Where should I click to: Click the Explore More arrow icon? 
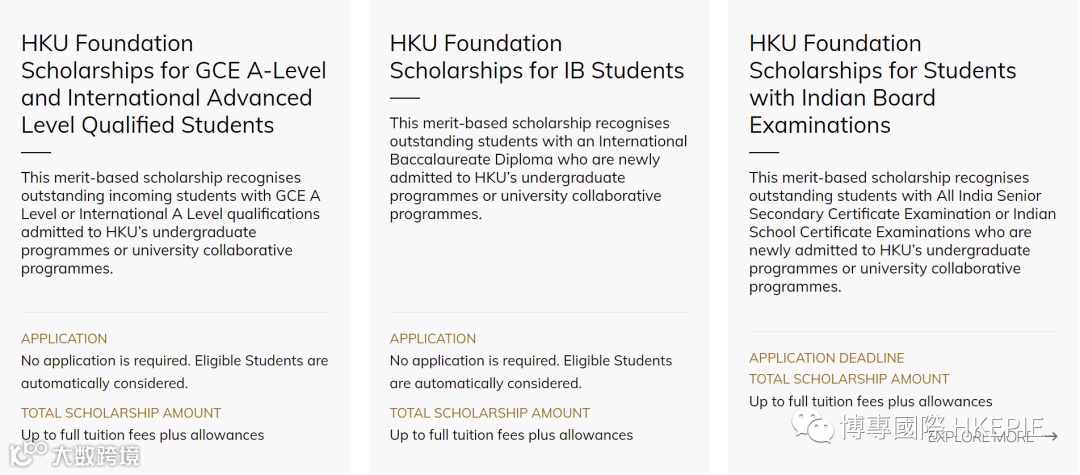(x=1049, y=436)
